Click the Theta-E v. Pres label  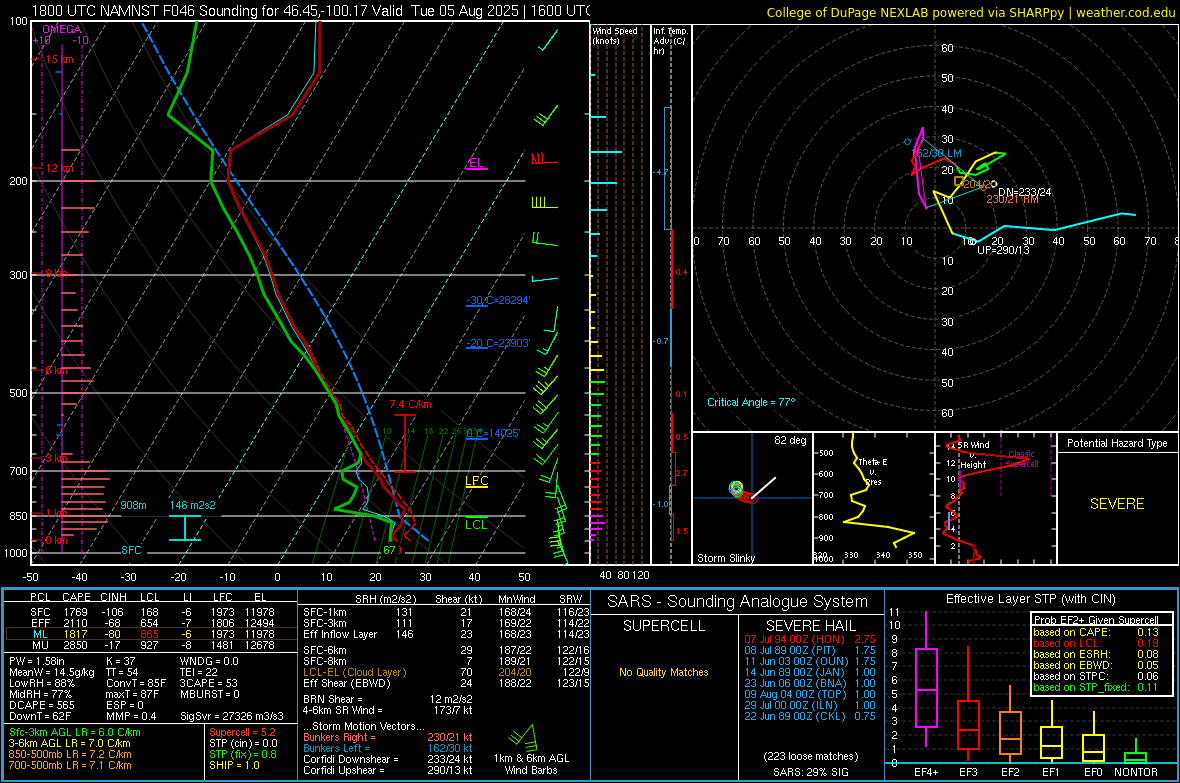coord(872,471)
